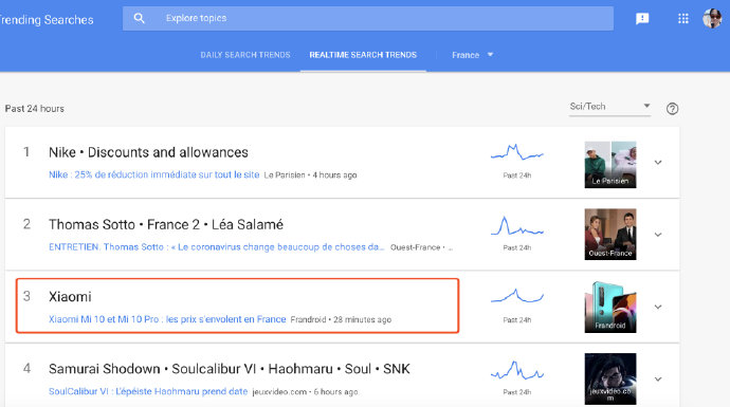Open the Sci/Tech category dropdown

click(x=609, y=107)
